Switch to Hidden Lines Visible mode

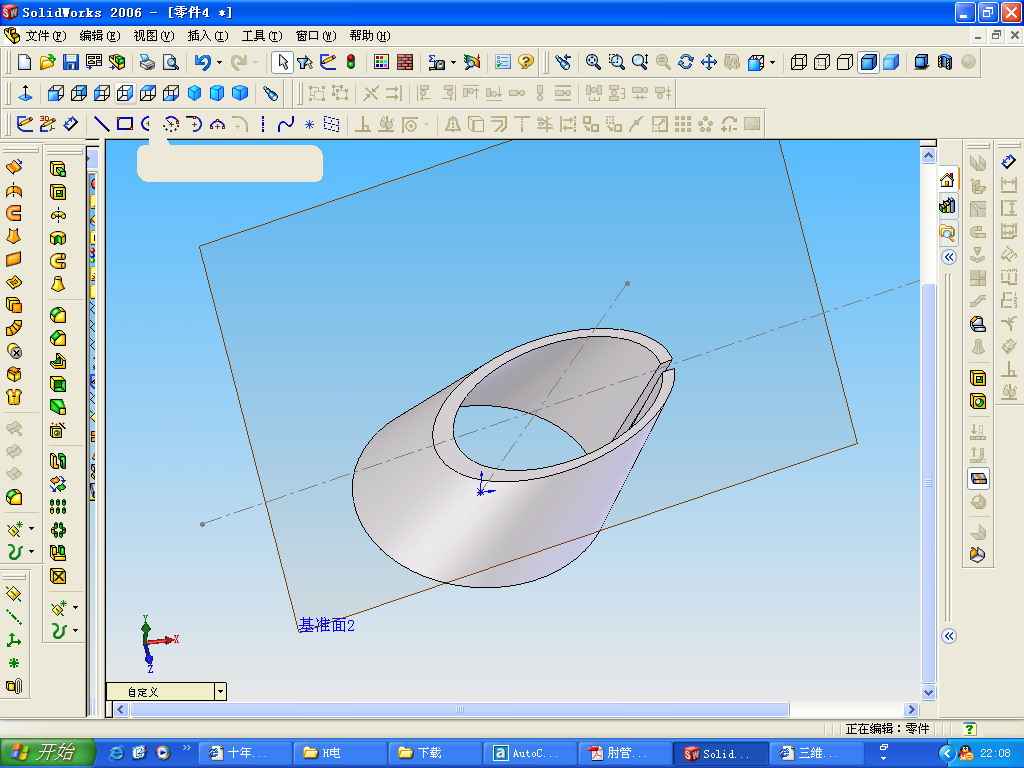[822, 62]
